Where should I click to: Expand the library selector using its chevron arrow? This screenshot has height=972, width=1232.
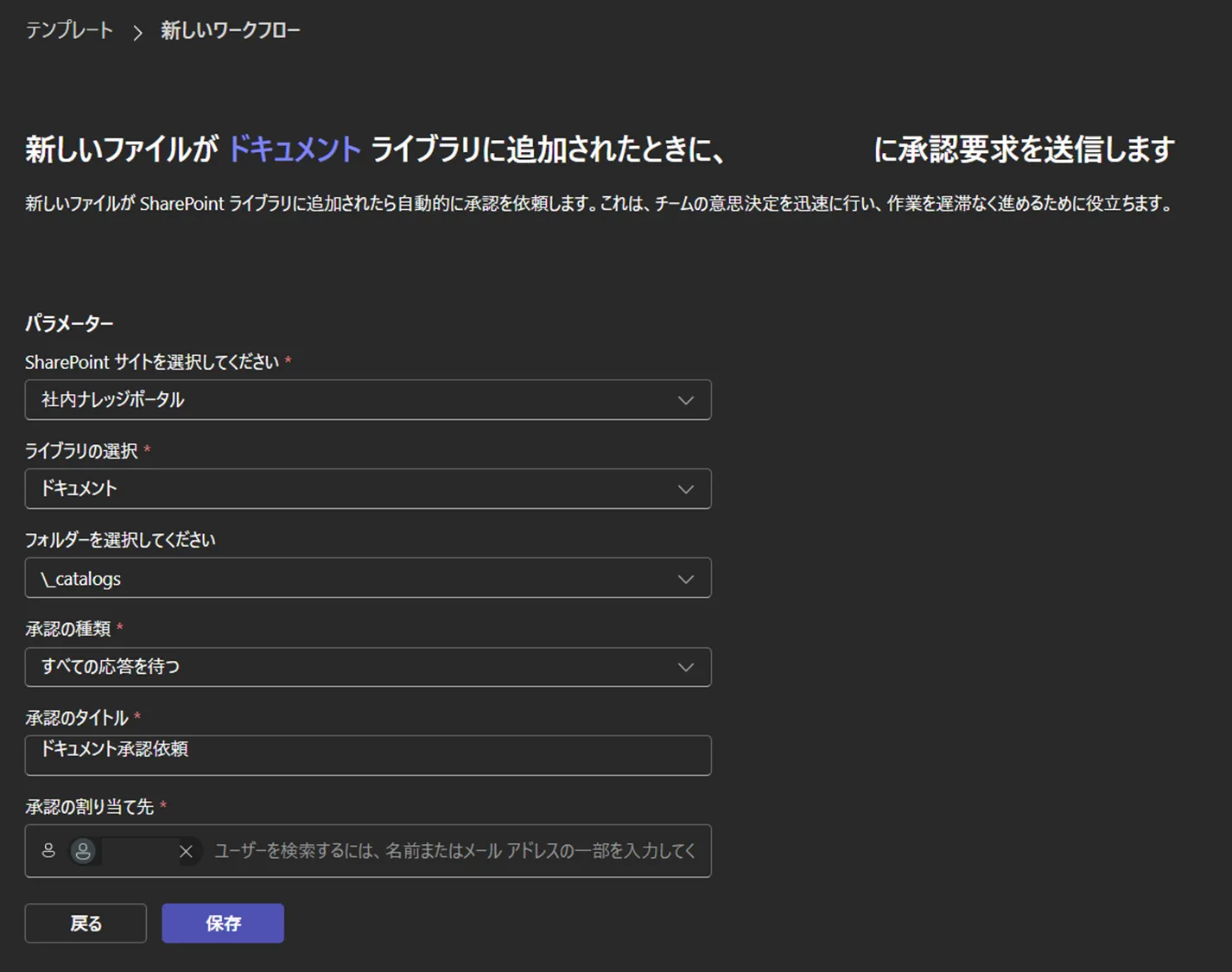click(x=685, y=488)
